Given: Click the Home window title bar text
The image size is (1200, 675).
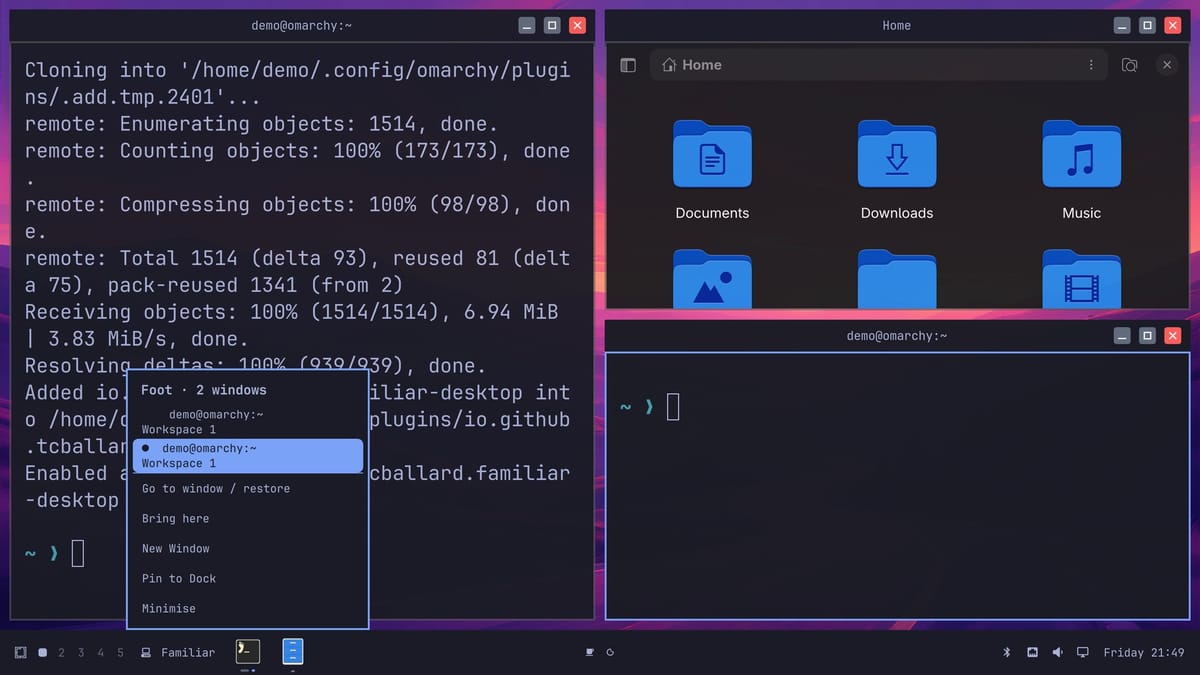Looking at the screenshot, I should 897,25.
